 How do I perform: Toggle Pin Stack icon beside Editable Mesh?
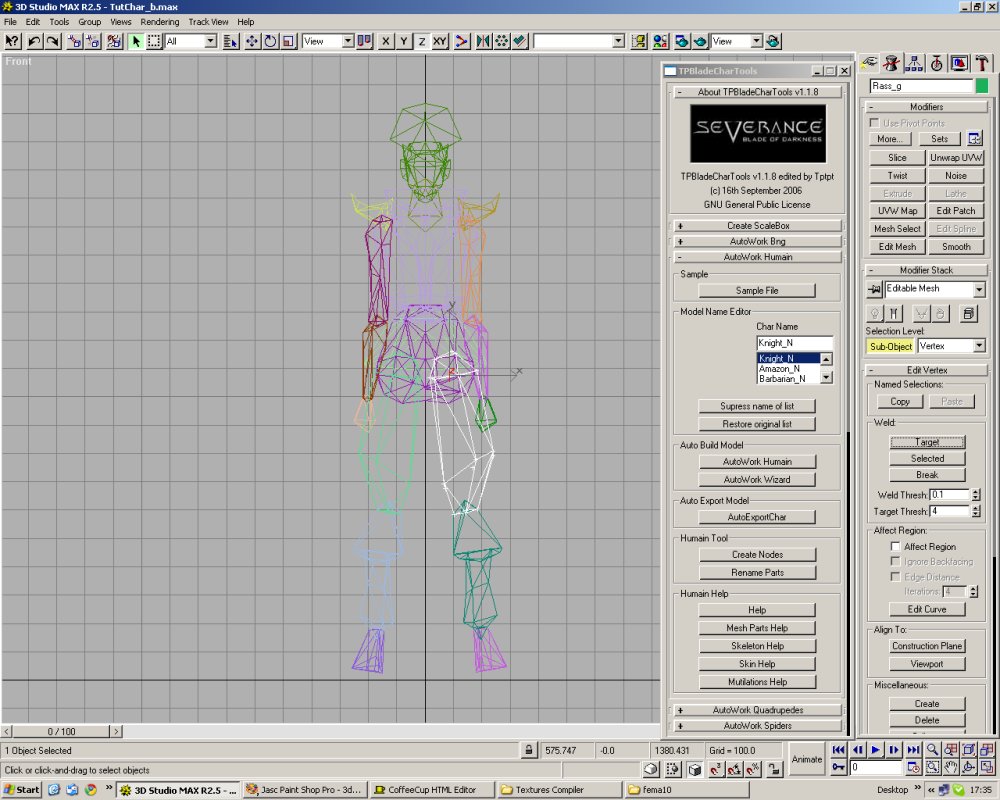(874, 290)
